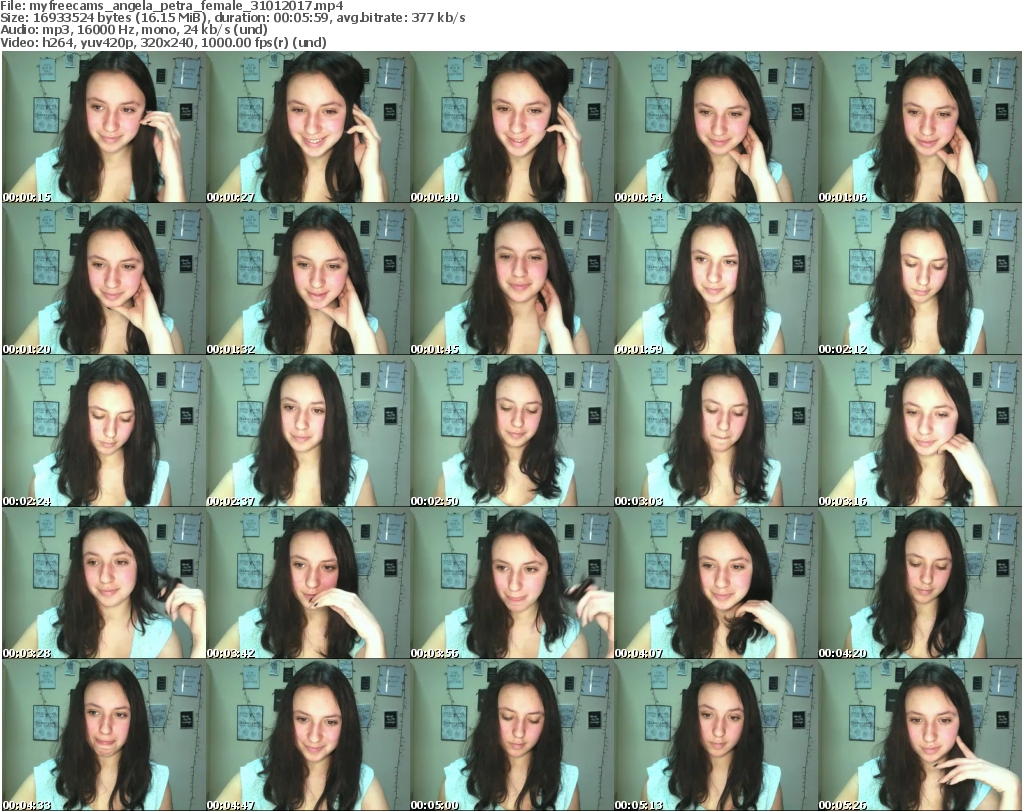Click the 00:00:40 preview frame

pyautogui.click(x=511, y=127)
